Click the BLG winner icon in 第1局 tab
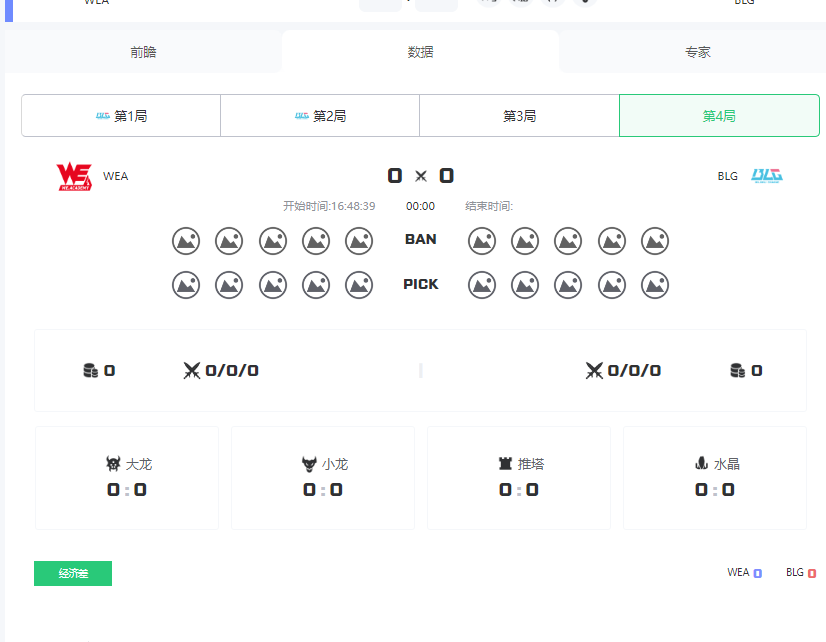 [103, 116]
